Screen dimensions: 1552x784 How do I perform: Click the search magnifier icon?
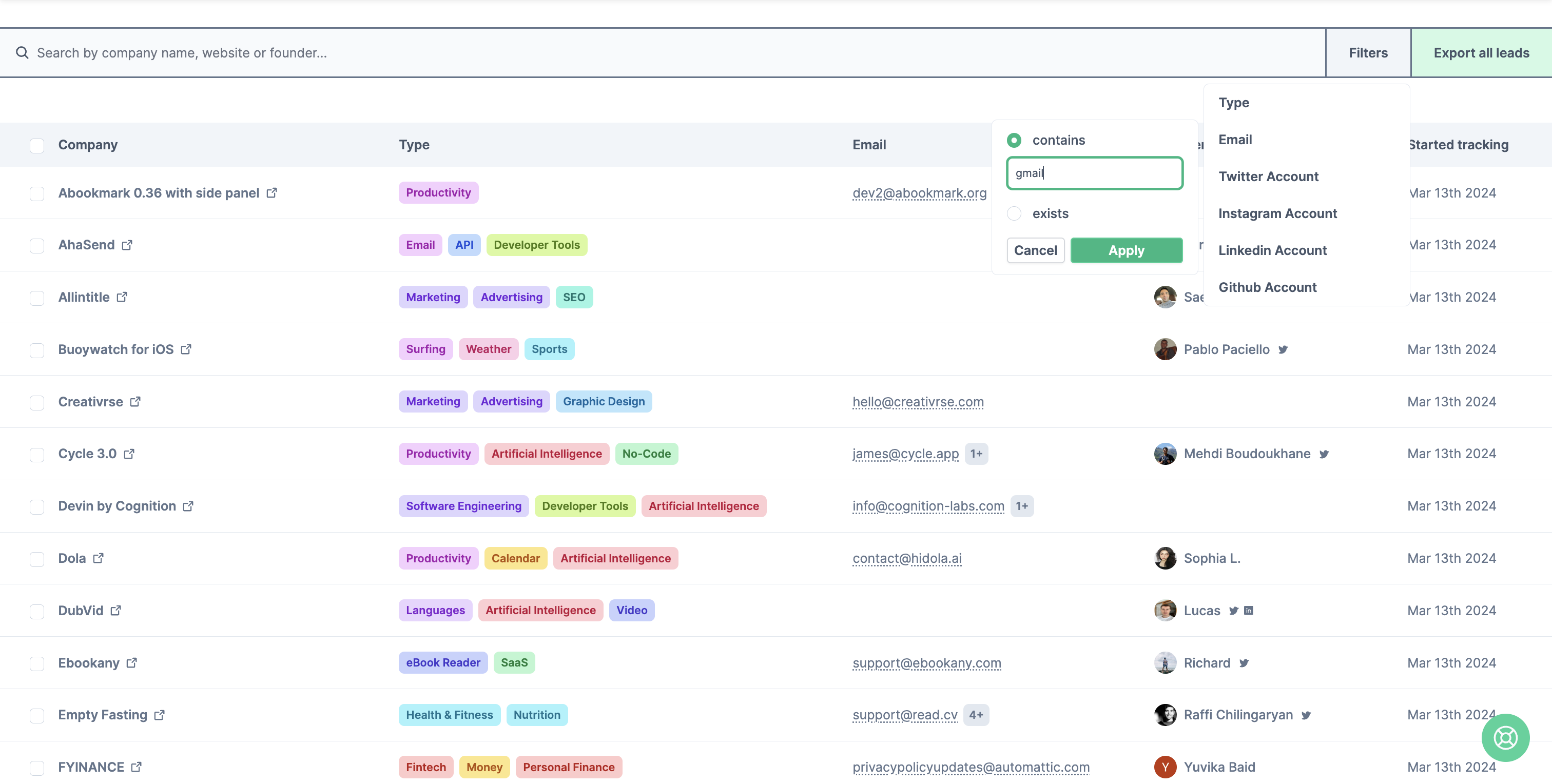(22, 52)
